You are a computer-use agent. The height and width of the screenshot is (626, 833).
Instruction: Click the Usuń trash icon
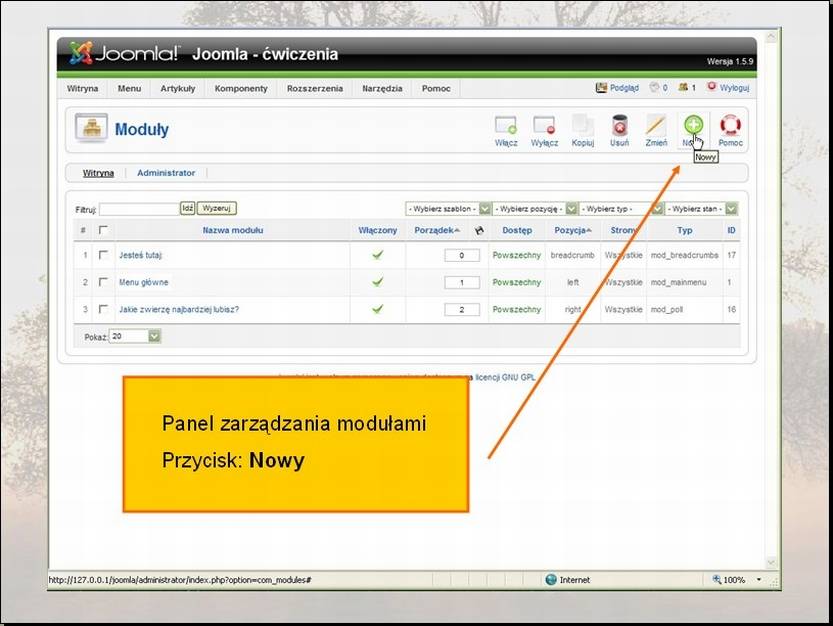619,125
